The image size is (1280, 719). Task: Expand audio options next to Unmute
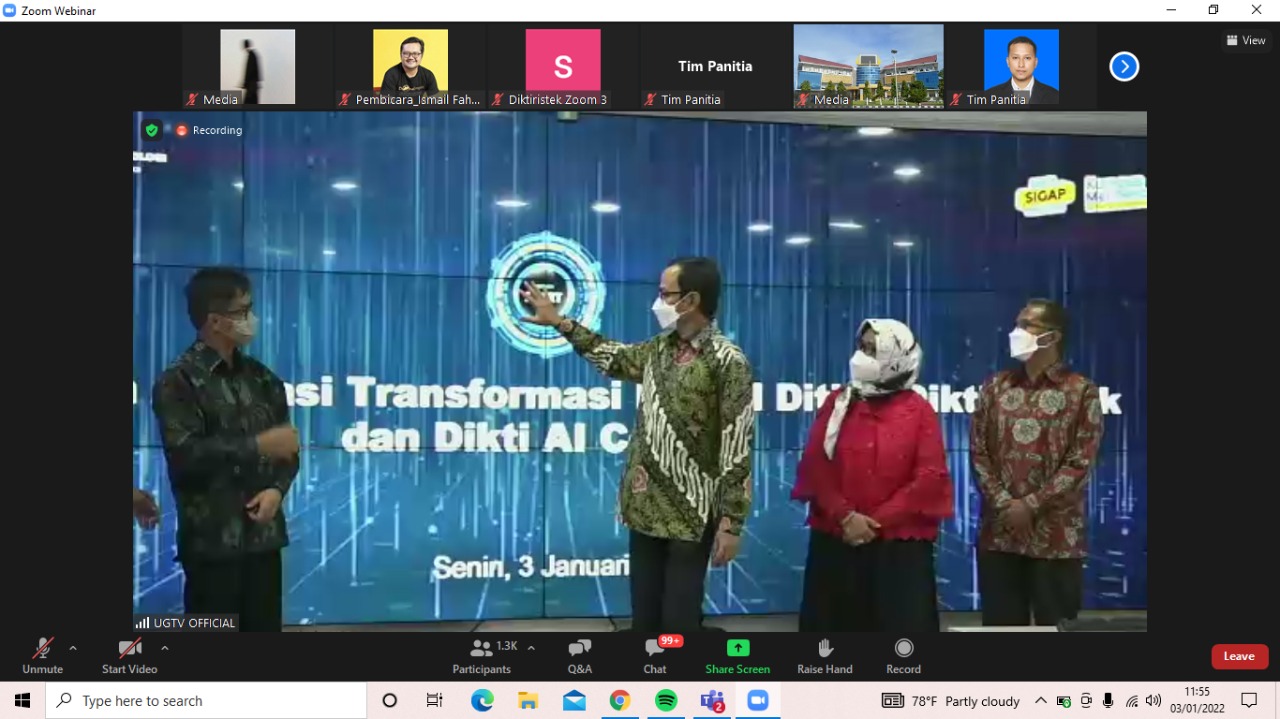tap(71, 647)
